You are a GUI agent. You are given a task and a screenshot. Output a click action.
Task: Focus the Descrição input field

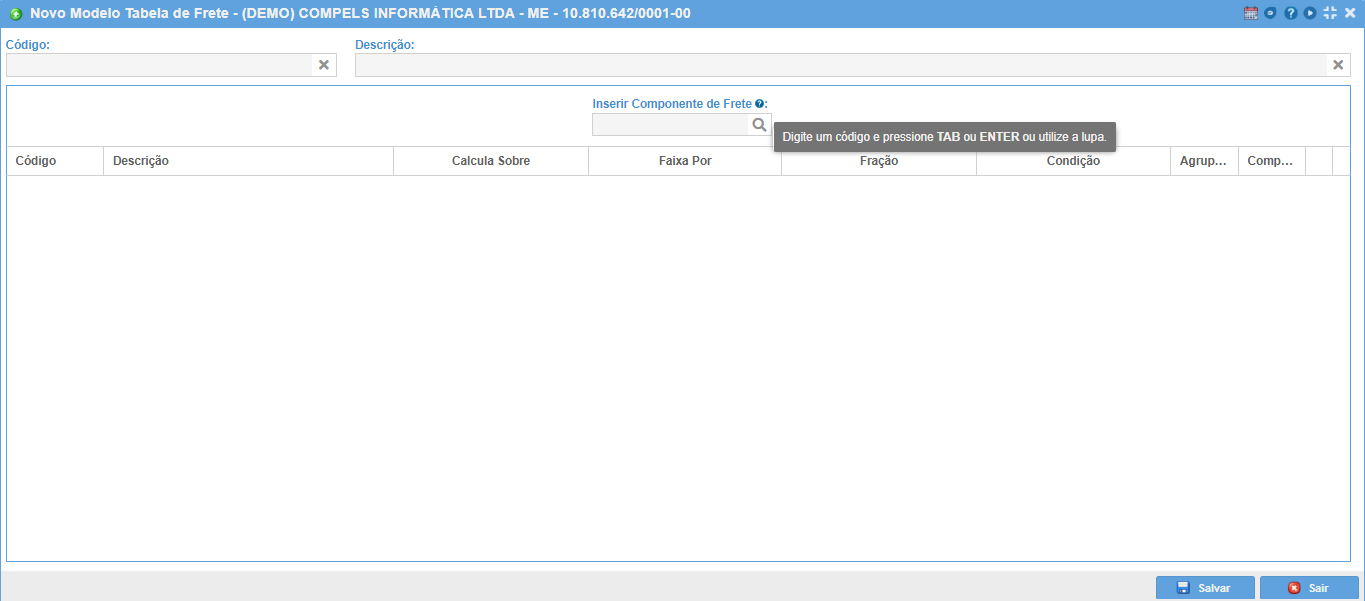pos(841,65)
